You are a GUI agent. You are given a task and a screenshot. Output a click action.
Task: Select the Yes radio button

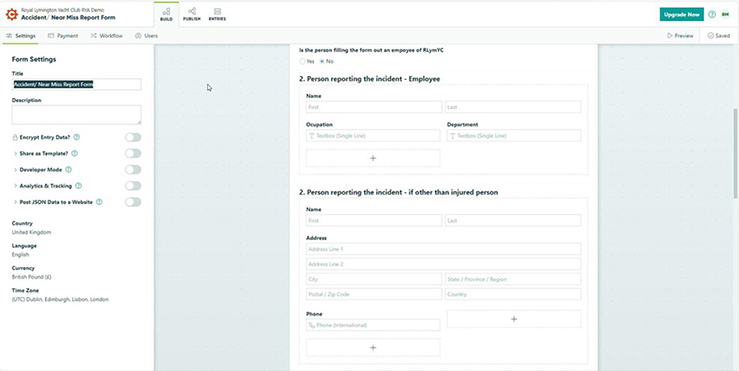302,61
